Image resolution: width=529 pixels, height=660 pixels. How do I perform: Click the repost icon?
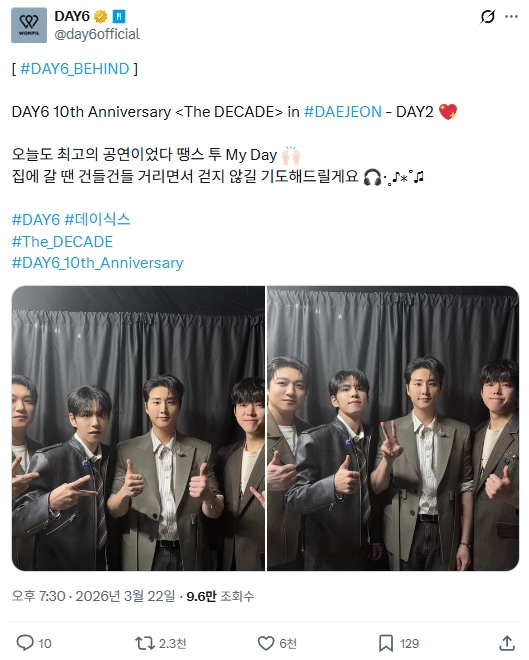tap(144, 643)
